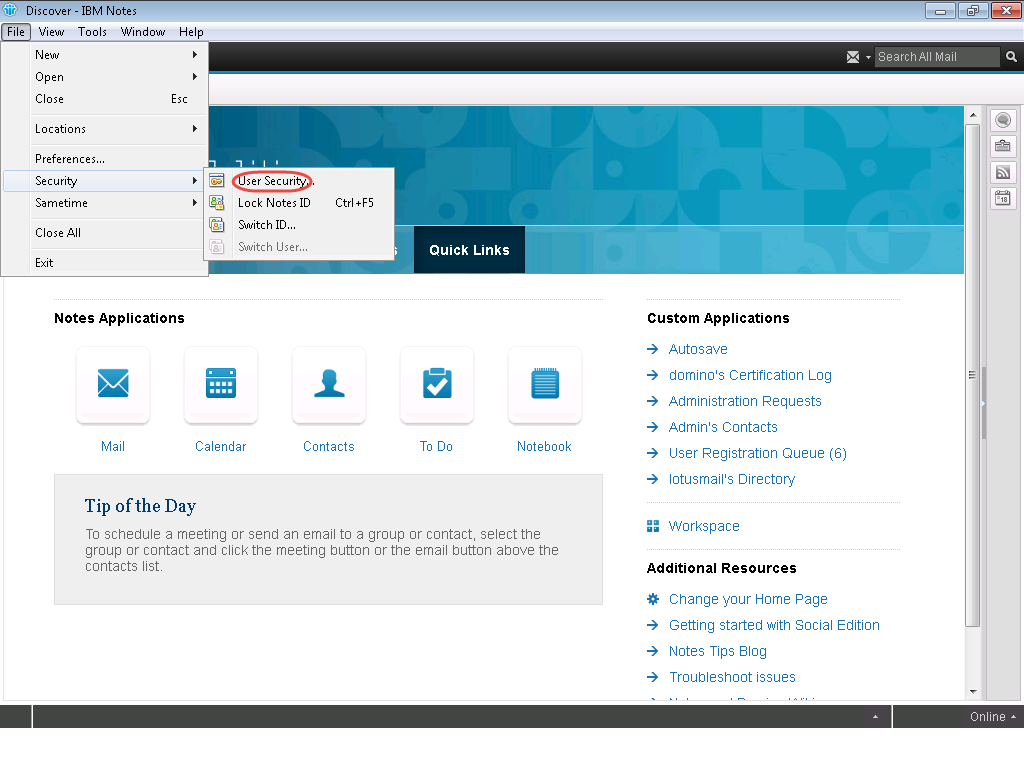Click the page scrollbar up arrow

[x=973, y=115]
